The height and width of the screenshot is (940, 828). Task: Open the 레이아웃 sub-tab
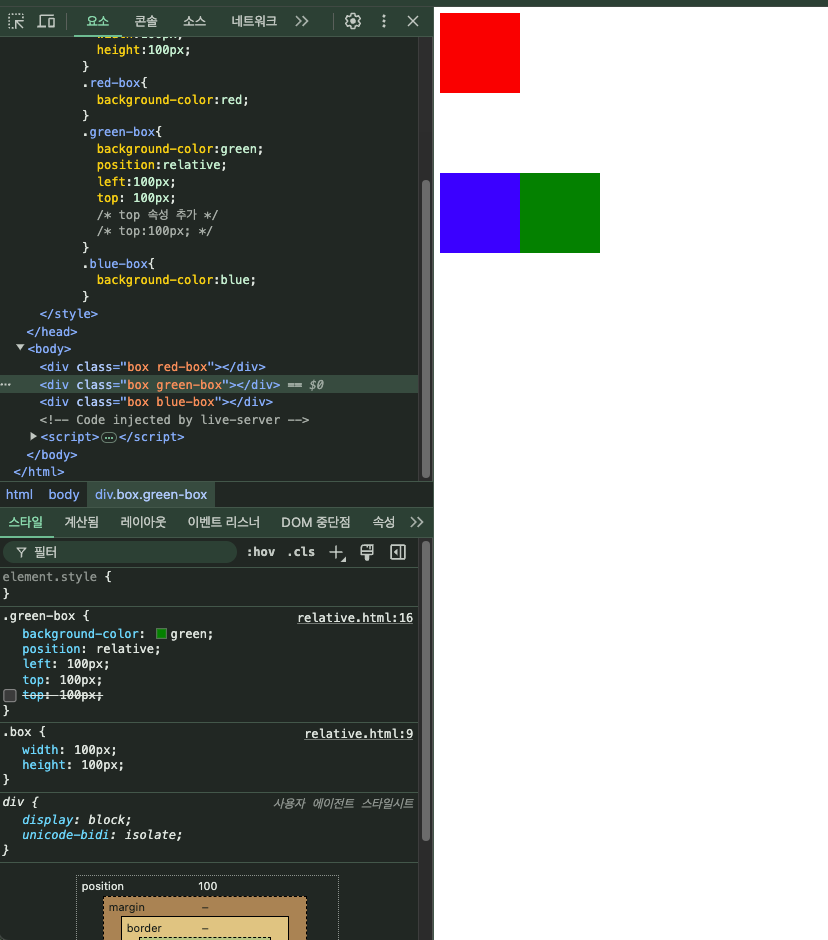coord(143,522)
